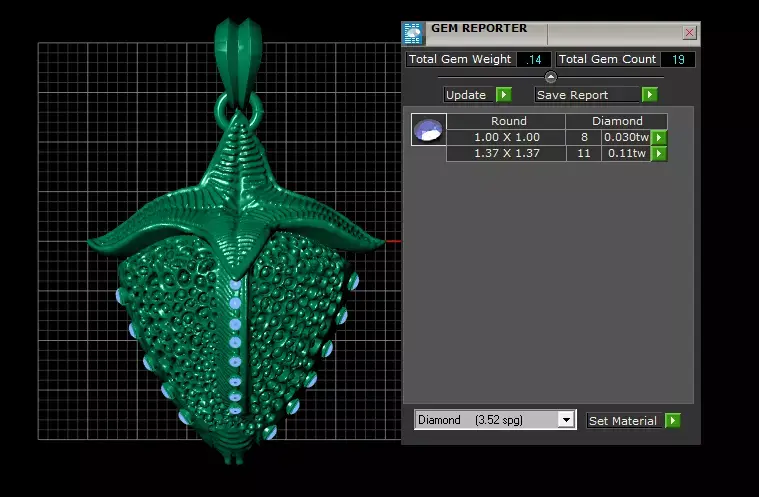The width and height of the screenshot is (759, 497).
Task: Click the green arrow next to Set Material
Action: point(673,421)
